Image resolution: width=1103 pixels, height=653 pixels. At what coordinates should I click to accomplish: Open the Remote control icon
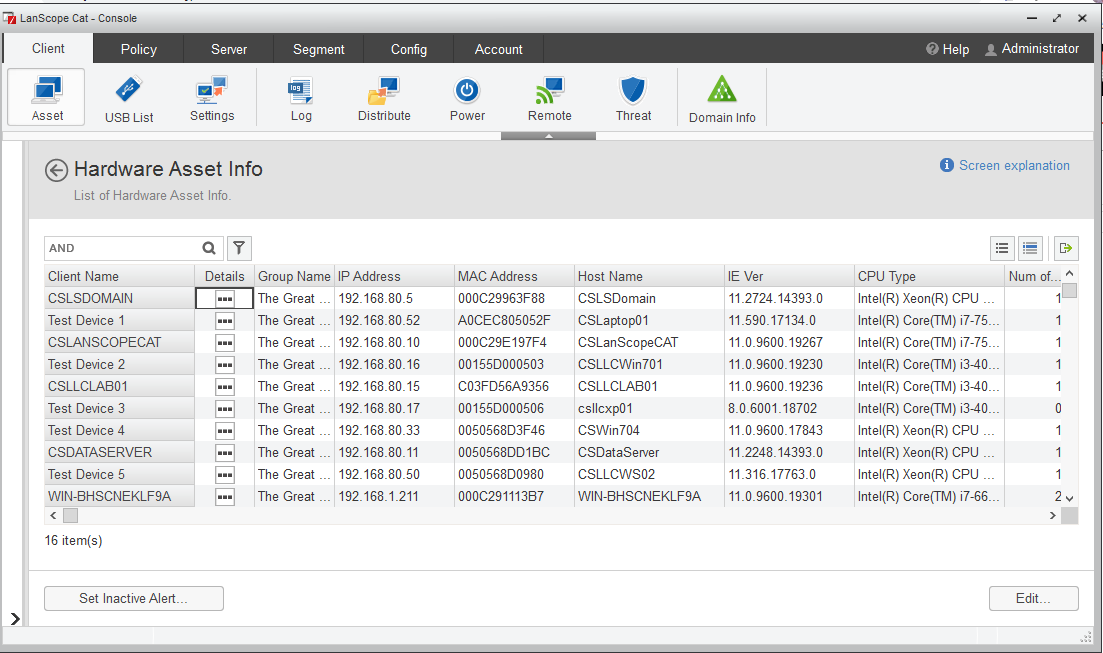549,98
